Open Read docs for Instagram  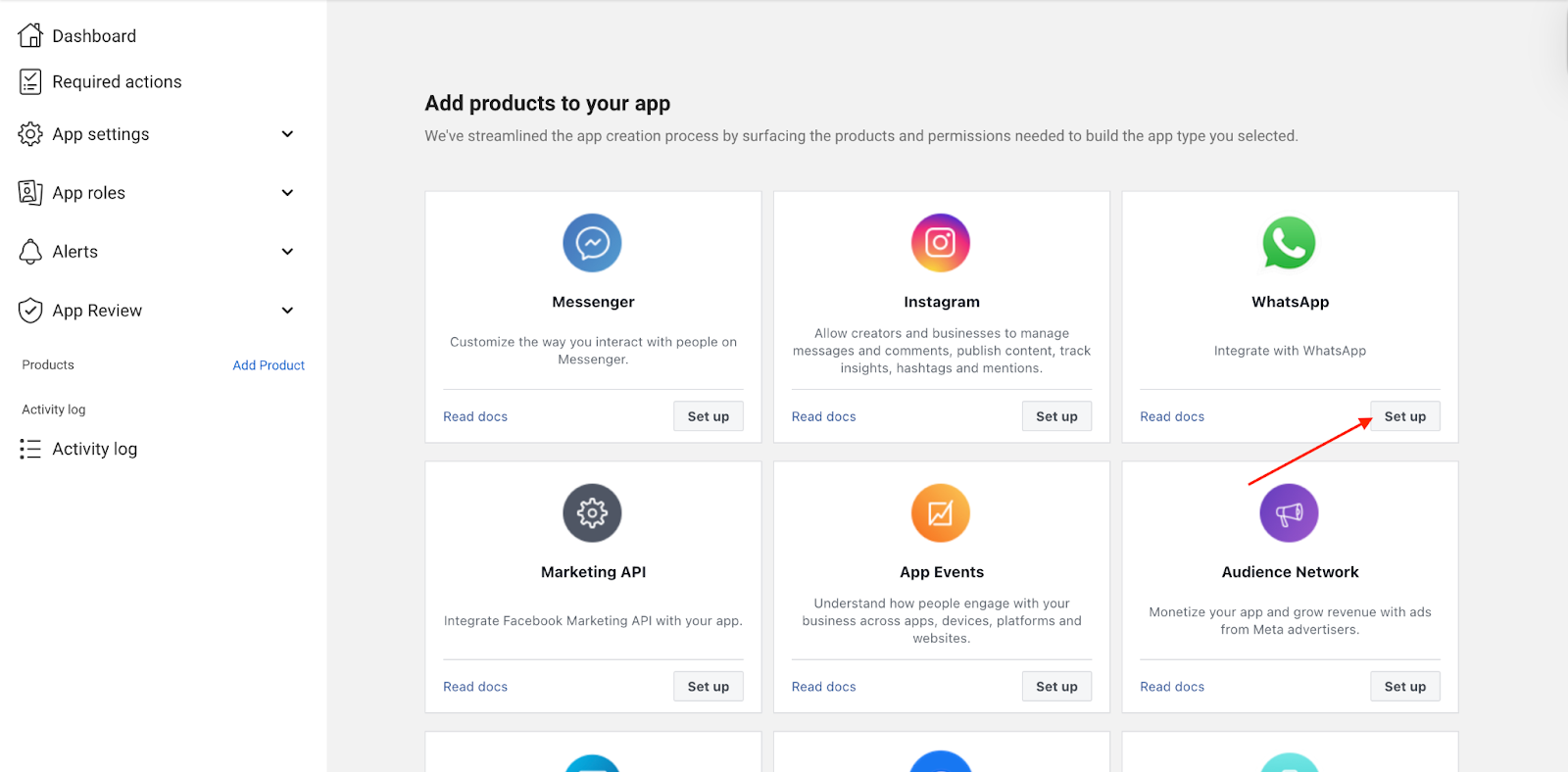pyautogui.click(x=823, y=416)
